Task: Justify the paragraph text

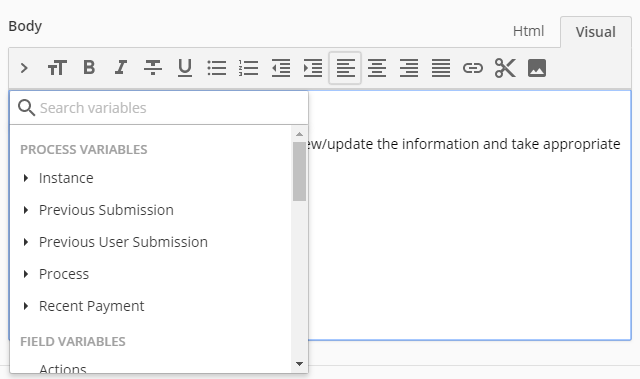Action: point(441,68)
